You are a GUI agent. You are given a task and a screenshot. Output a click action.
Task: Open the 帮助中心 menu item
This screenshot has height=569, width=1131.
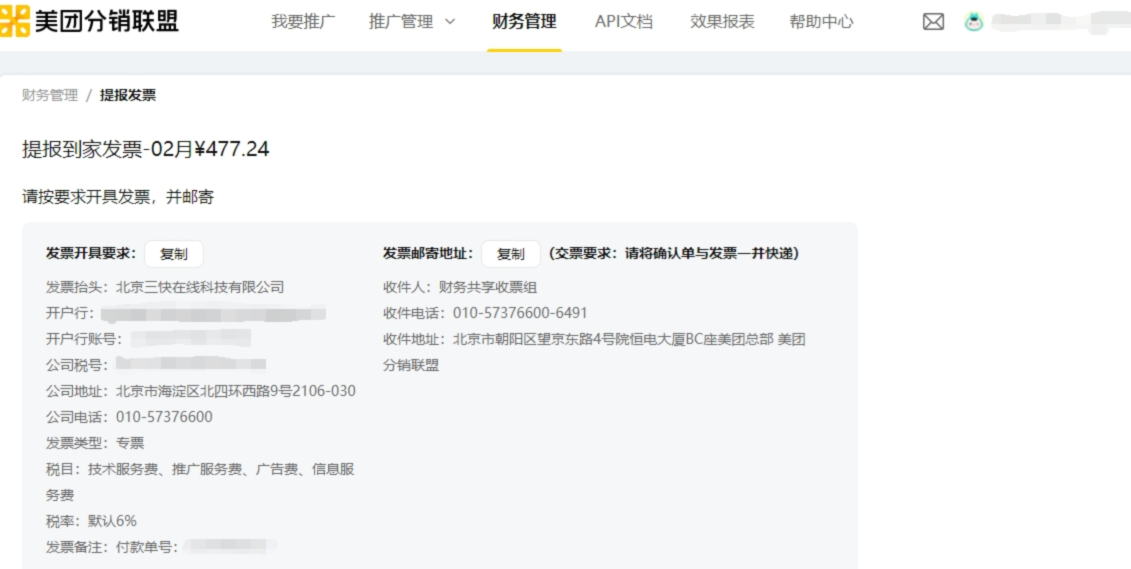coord(822,22)
